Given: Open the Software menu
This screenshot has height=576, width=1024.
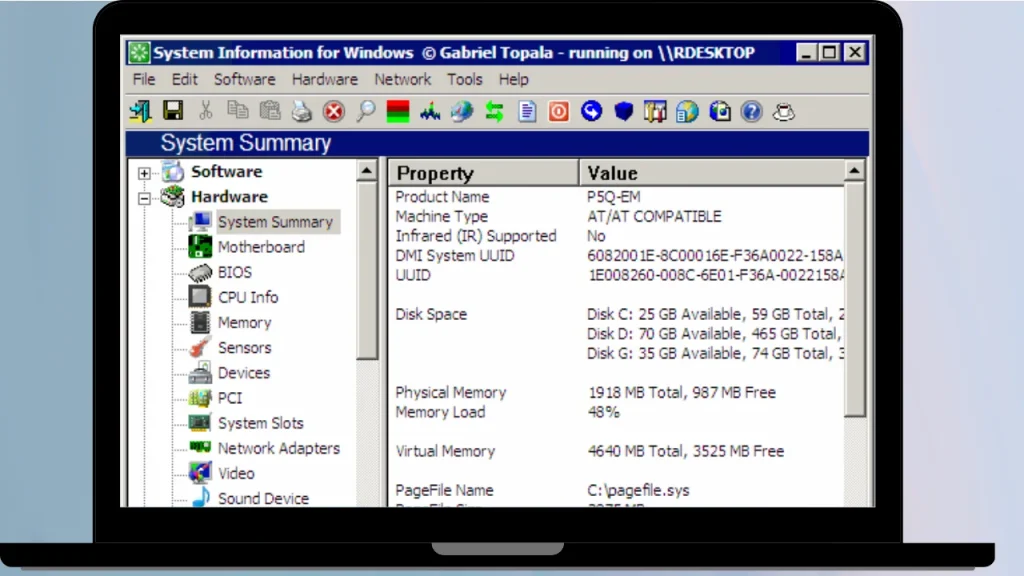Looking at the screenshot, I should (x=244, y=80).
